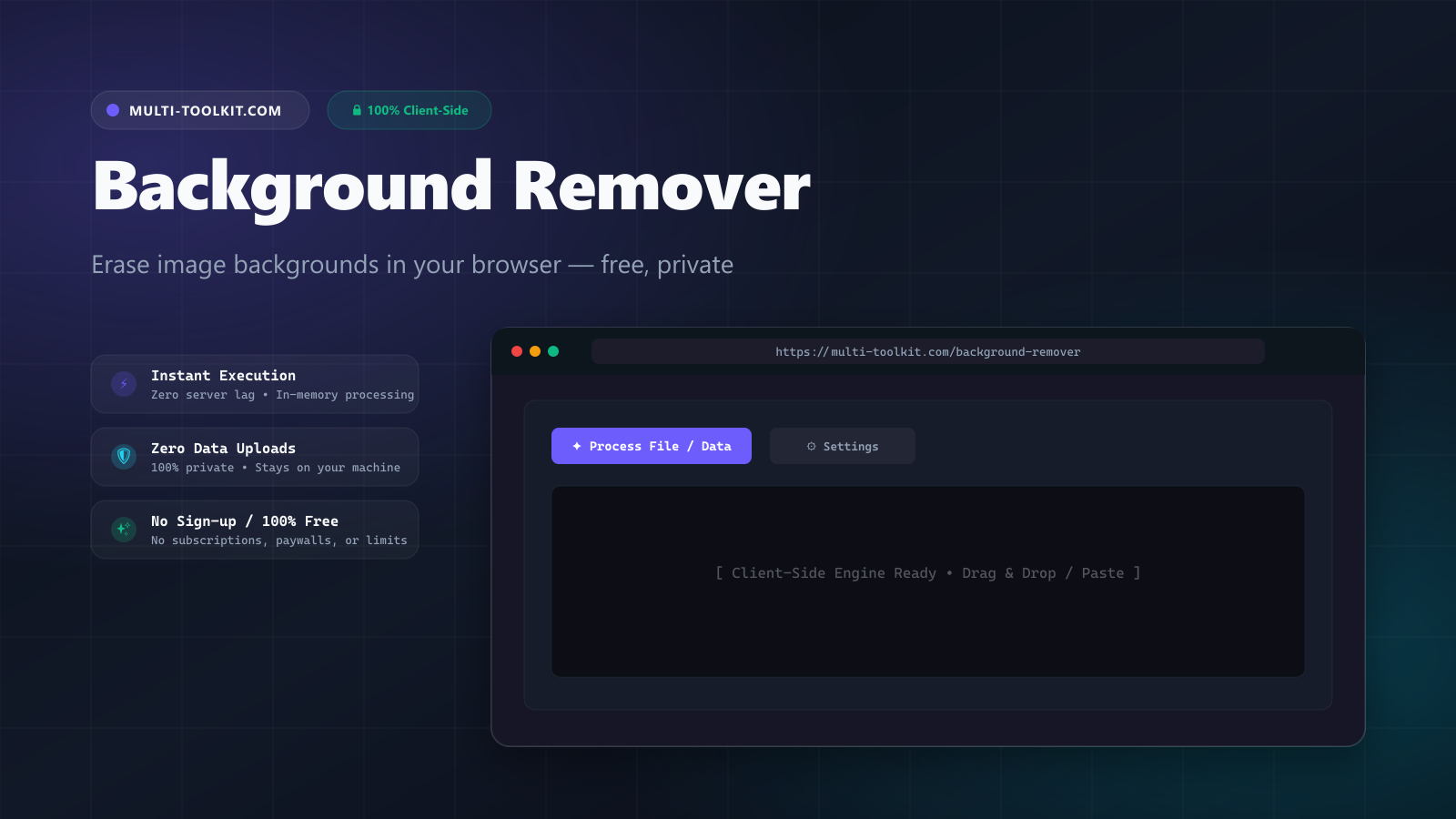The height and width of the screenshot is (819, 1456).
Task: Click the lock icon in Client-Side badge
Action: coord(357,110)
